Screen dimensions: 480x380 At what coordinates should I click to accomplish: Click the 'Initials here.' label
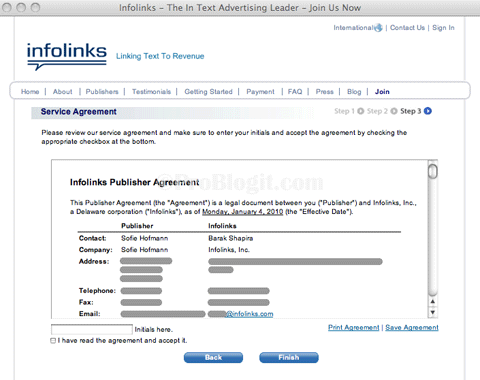(x=154, y=330)
